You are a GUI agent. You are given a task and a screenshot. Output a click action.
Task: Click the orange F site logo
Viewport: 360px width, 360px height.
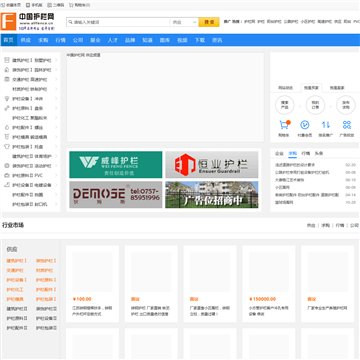pyautogui.click(x=8, y=21)
